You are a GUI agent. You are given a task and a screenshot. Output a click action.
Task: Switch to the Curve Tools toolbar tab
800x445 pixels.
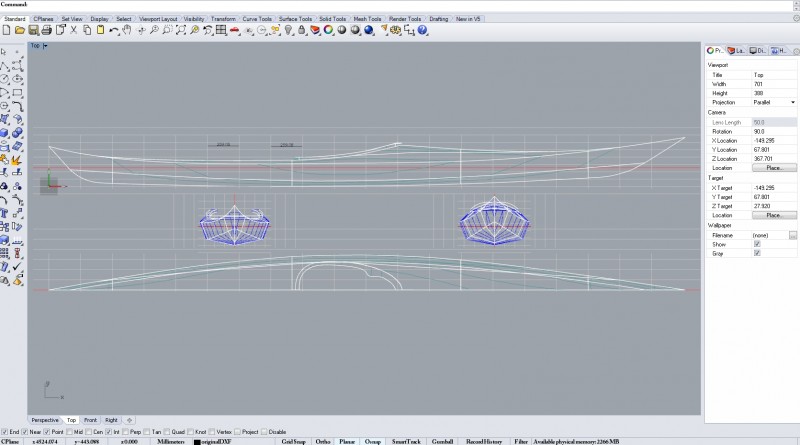point(257,18)
